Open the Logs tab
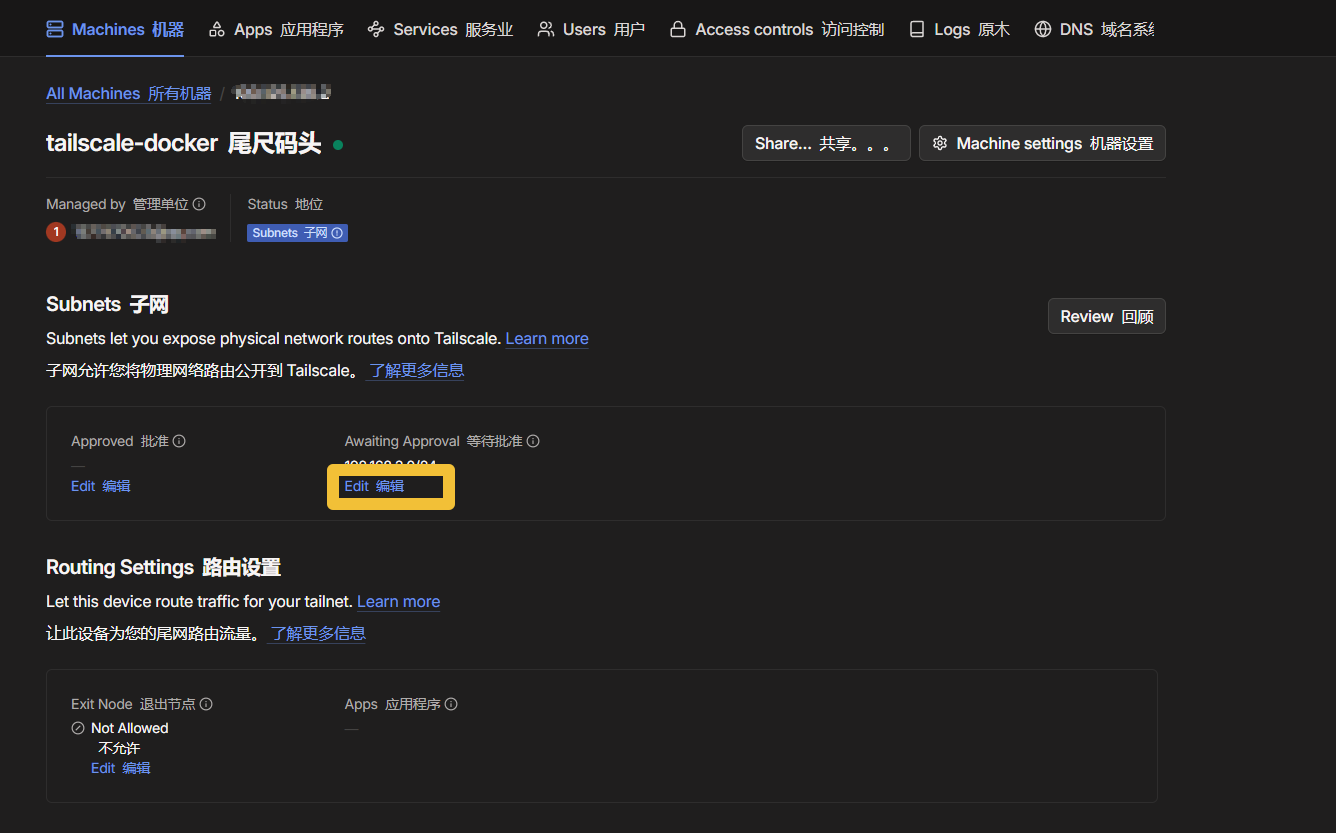The image size is (1336, 833). [x=959, y=30]
